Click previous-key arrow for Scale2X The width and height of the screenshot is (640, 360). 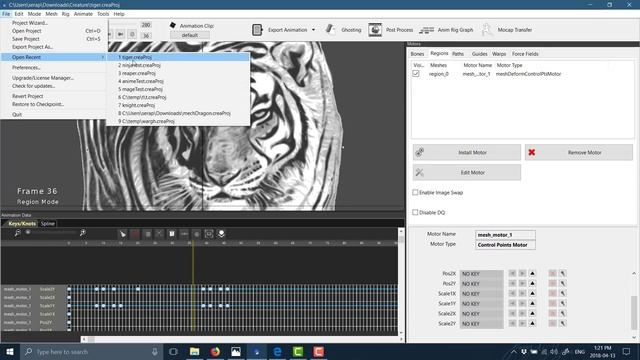(x=513, y=313)
